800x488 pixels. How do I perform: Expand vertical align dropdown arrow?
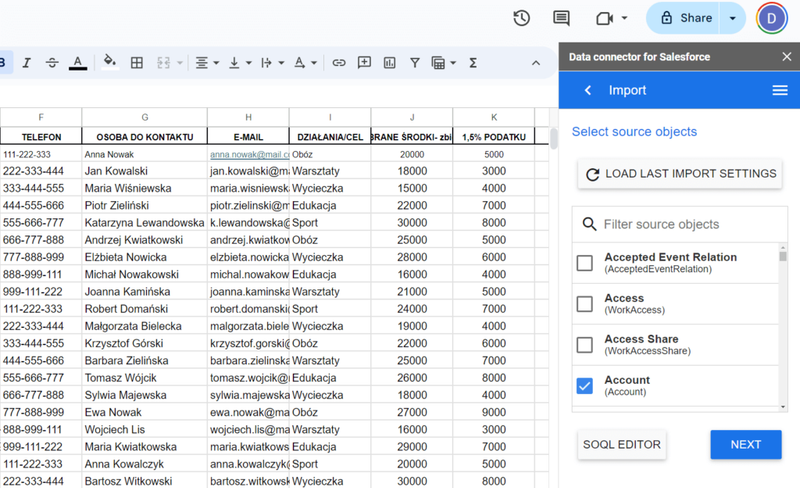click(x=249, y=63)
